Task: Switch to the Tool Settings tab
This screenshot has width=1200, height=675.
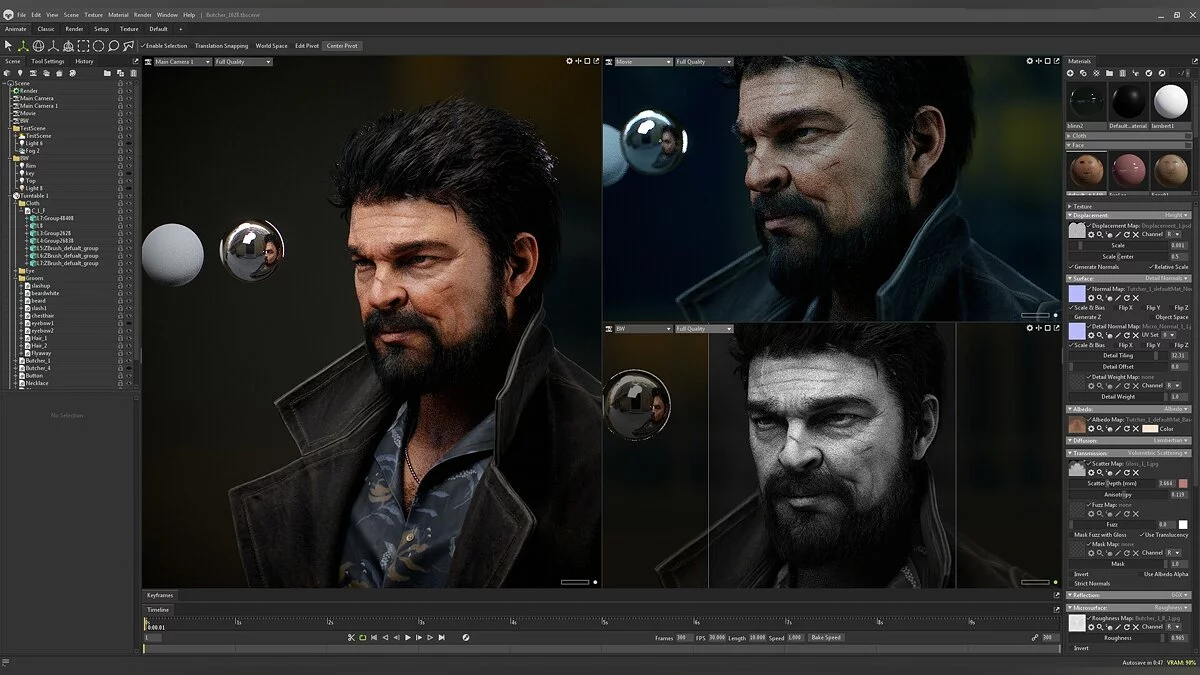Action: tap(47, 61)
